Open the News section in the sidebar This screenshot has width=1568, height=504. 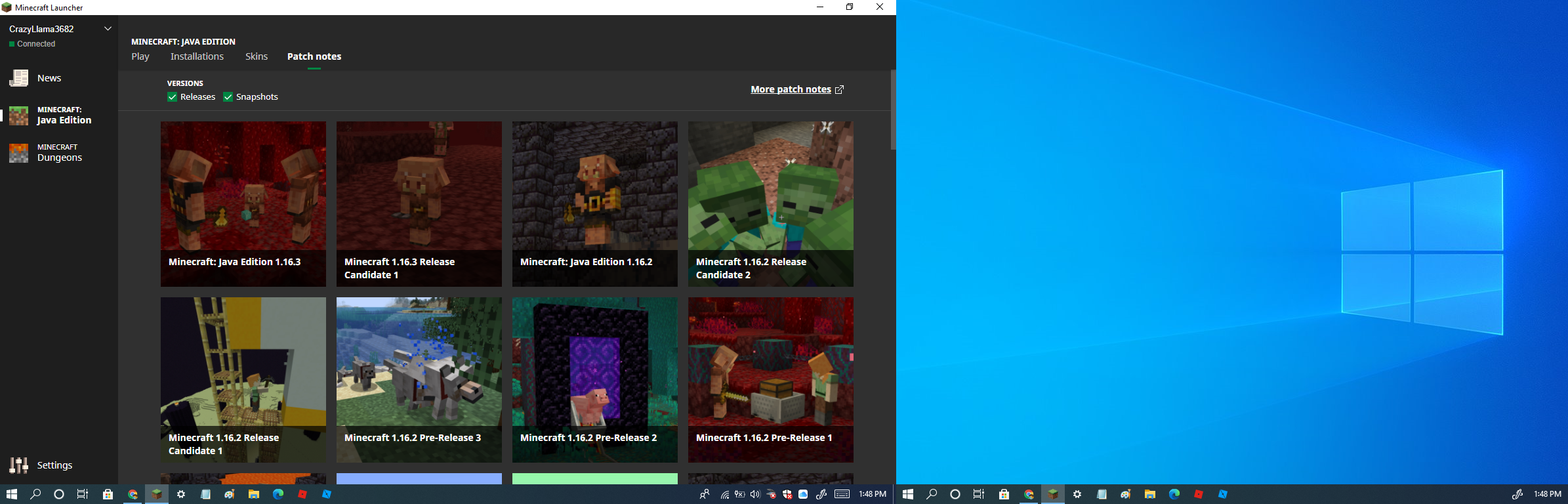pos(49,78)
